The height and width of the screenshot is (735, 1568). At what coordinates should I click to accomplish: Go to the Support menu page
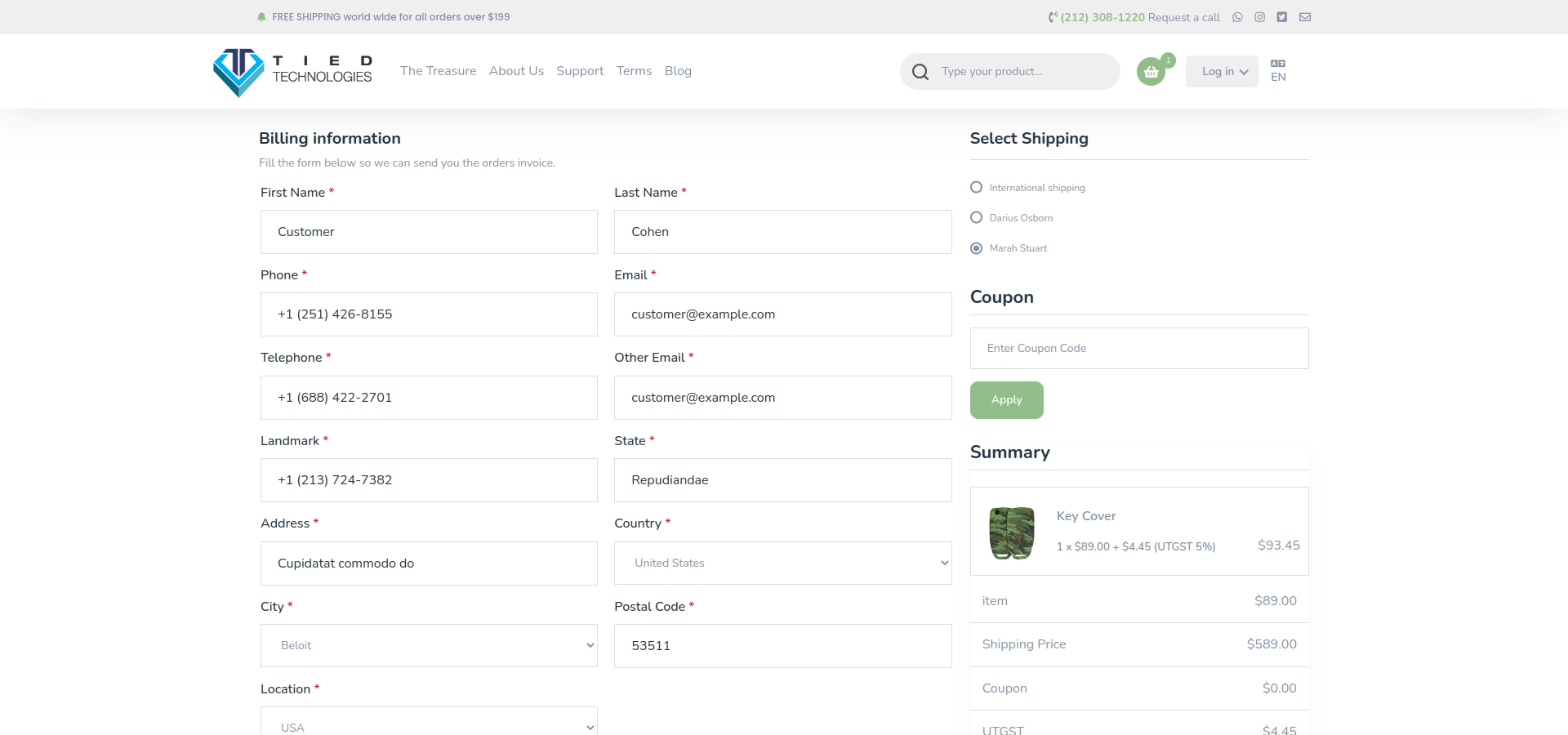click(580, 71)
